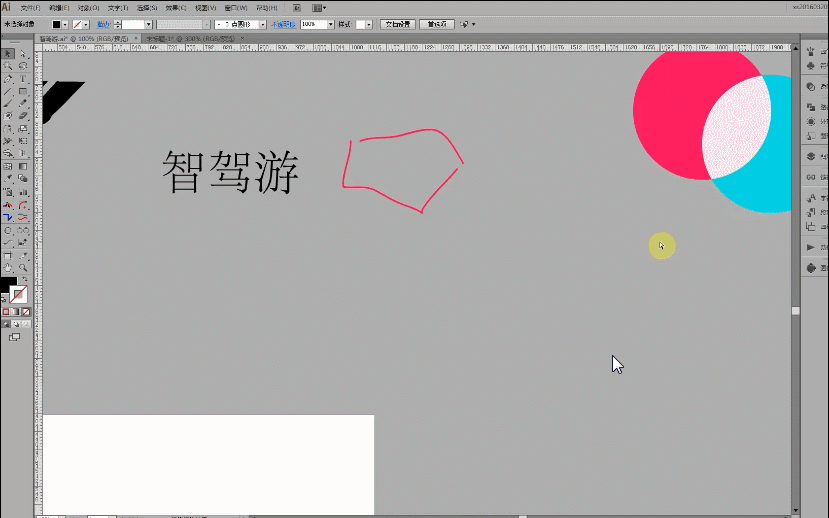Image resolution: width=829 pixels, height=518 pixels.
Task: Open the Brushes panel icon
Action: [x=810, y=51]
